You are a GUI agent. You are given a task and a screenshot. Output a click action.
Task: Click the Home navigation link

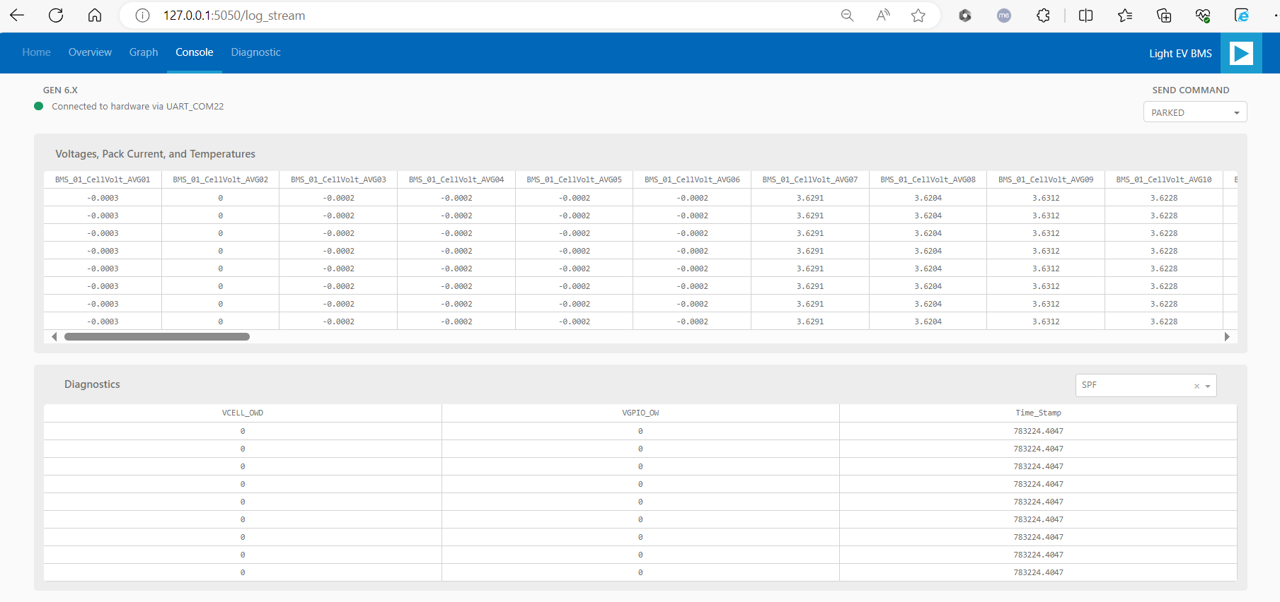coord(36,52)
